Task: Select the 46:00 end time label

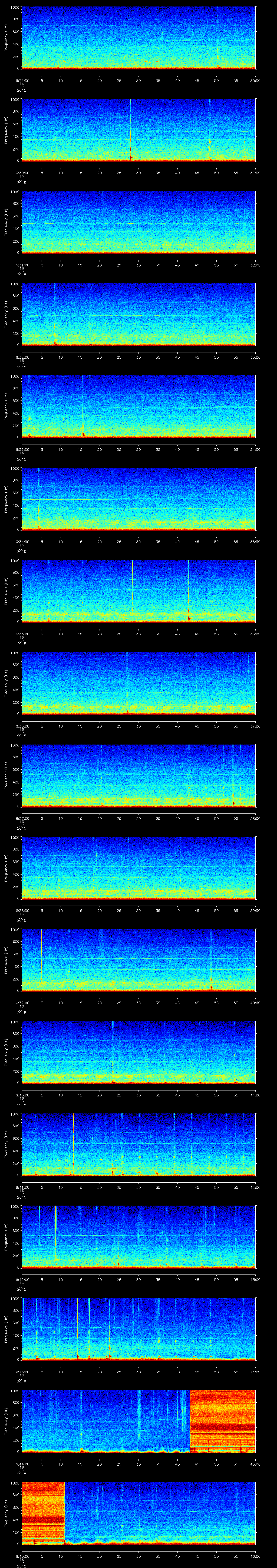Action: (256, 1555)
